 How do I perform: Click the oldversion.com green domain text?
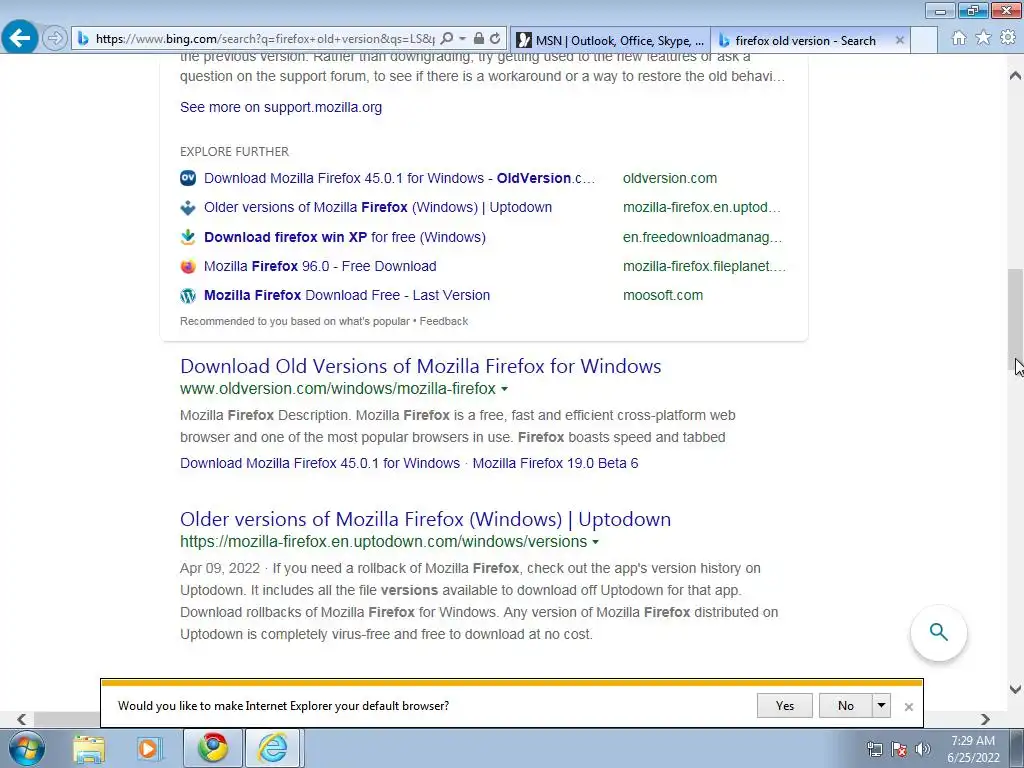(669, 178)
